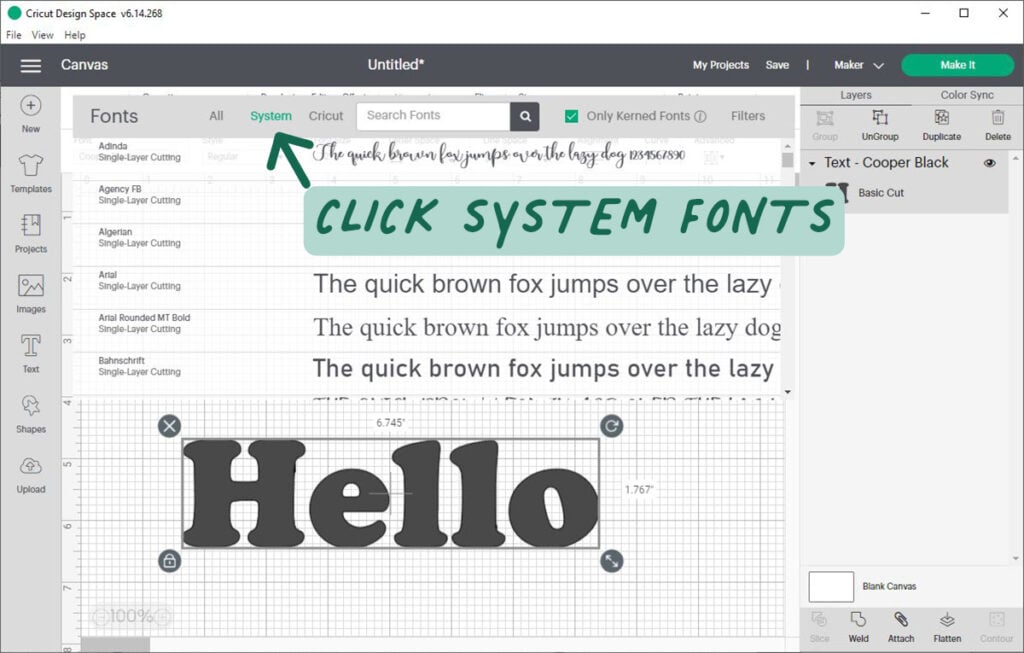Collapse the Text - Cooper Black layer group
Viewport: 1024px width, 653px height.
pos(812,163)
